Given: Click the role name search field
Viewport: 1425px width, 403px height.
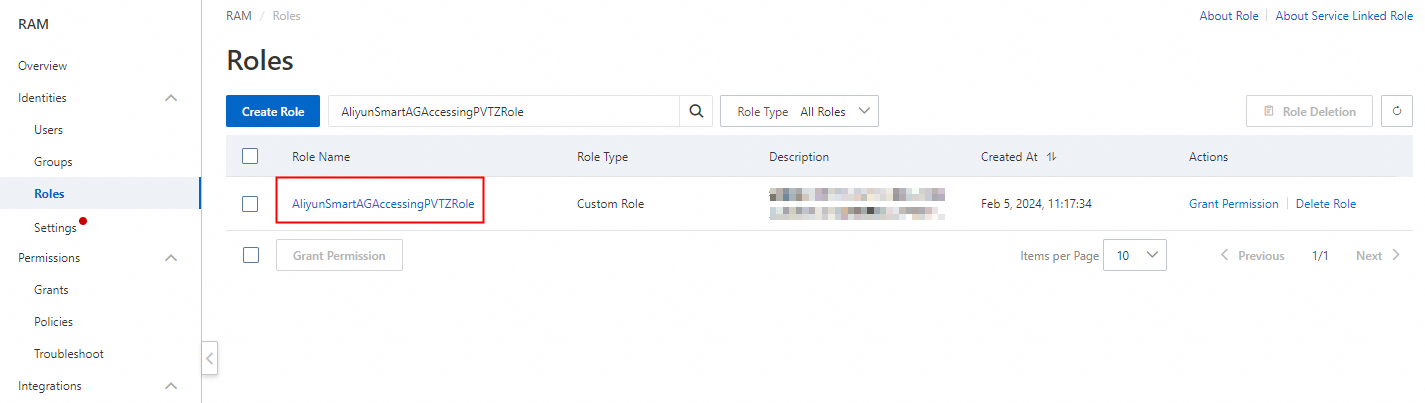Looking at the screenshot, I should [x=503, y=112].
